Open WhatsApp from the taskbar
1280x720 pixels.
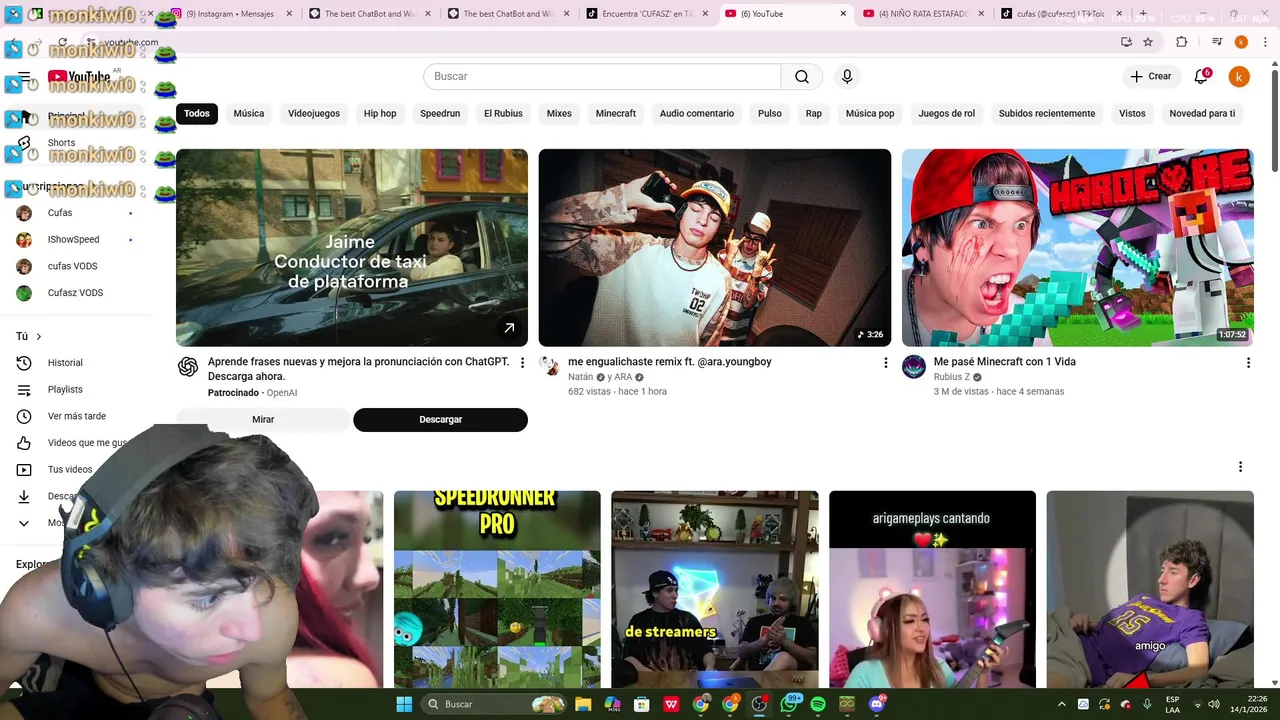pos(789,704)
